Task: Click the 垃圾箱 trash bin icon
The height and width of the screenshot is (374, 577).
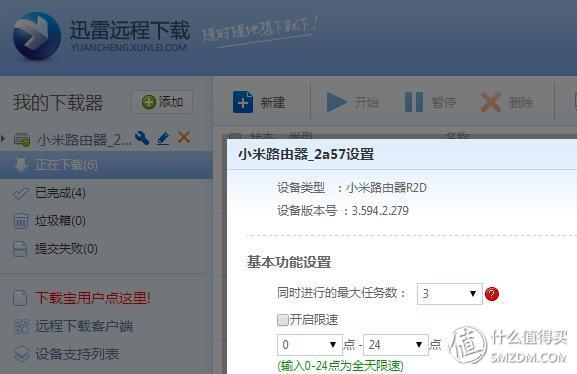Action: (x=20, y=221)
